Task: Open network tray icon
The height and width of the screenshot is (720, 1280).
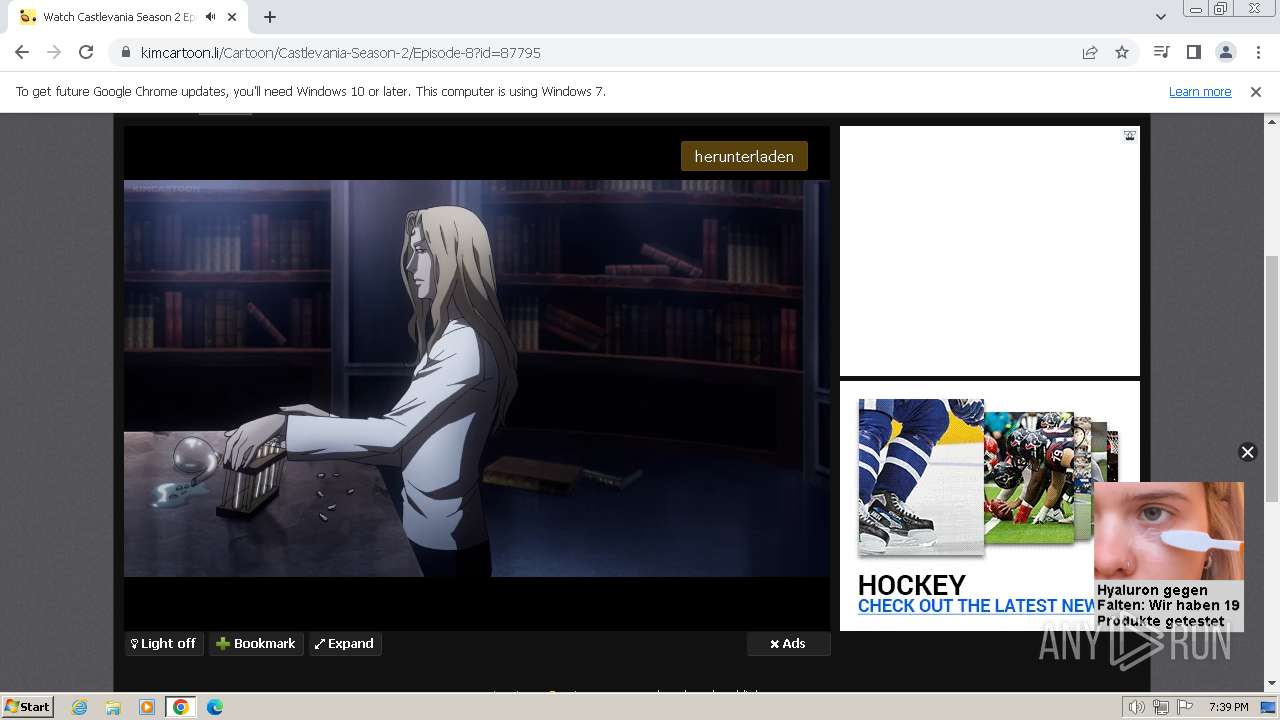Action: pos(1161,707)
